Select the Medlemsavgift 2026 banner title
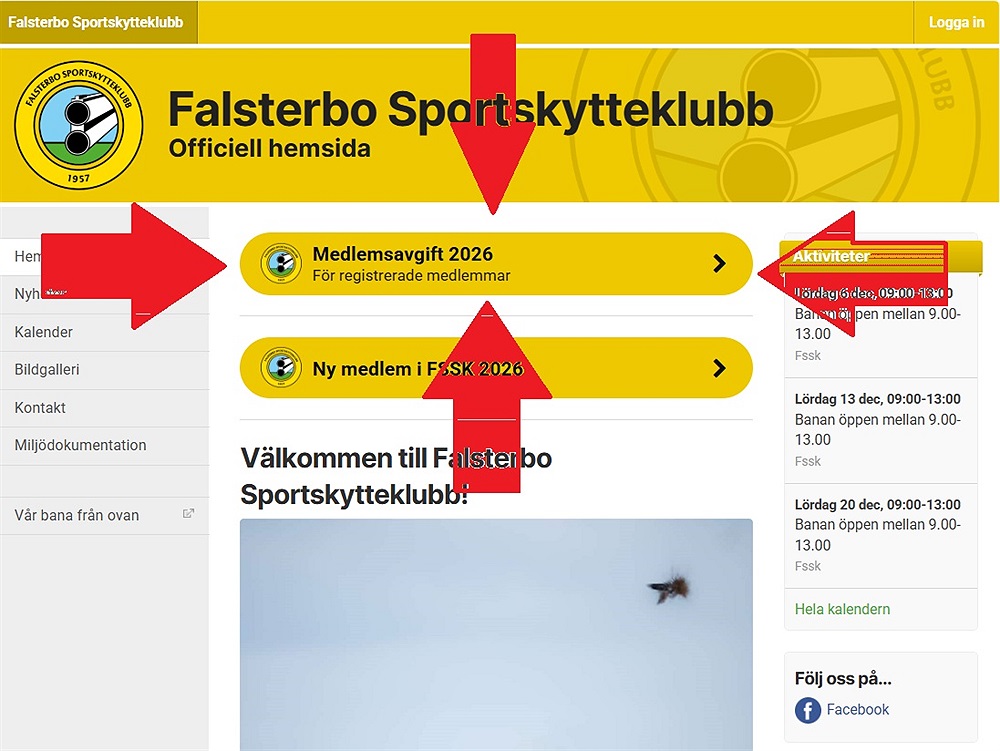 point(402,254)
